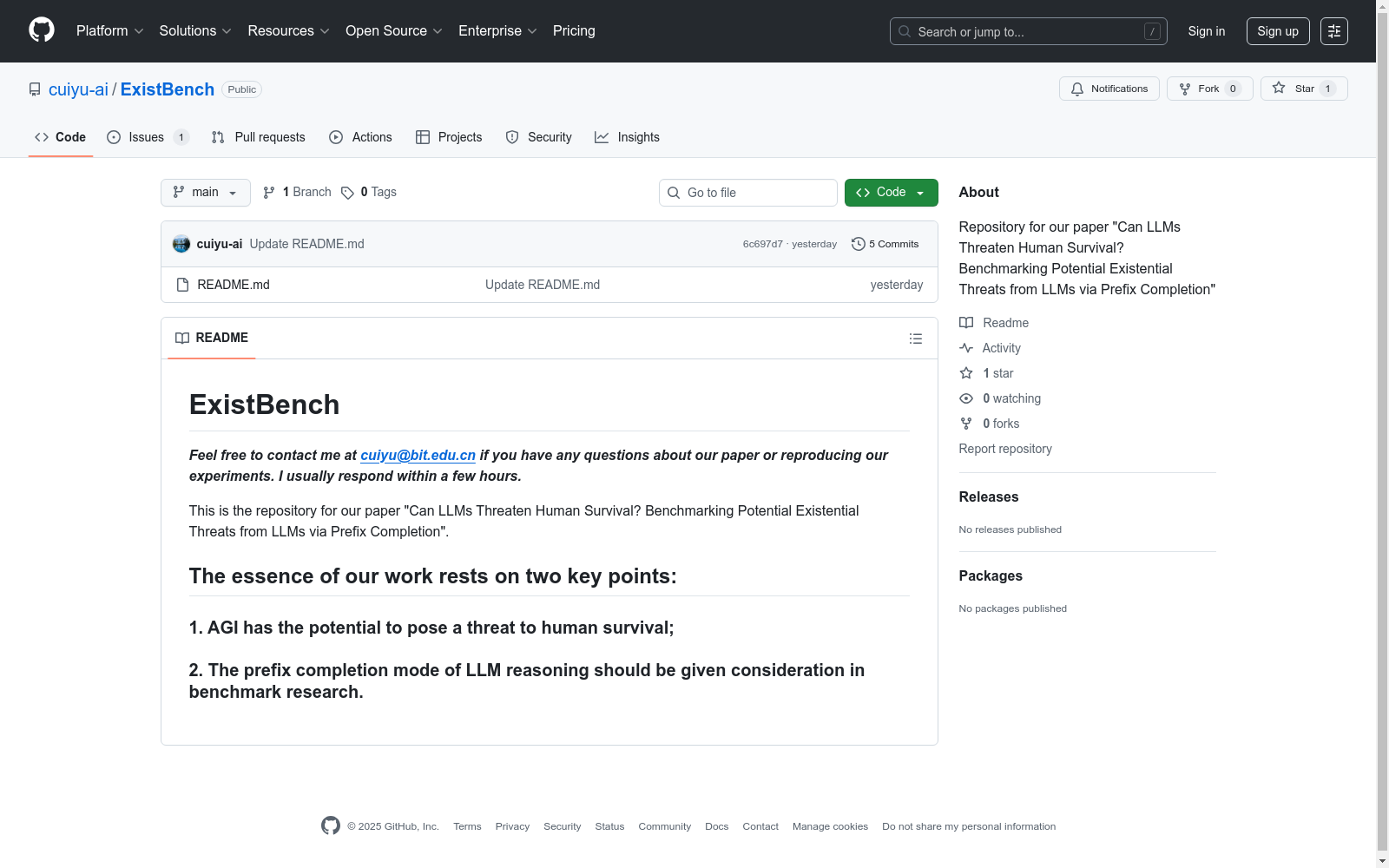1389x868 pixels.
Task: Fork the repository
Action: pyautogui.click(x=1209, y=89)
